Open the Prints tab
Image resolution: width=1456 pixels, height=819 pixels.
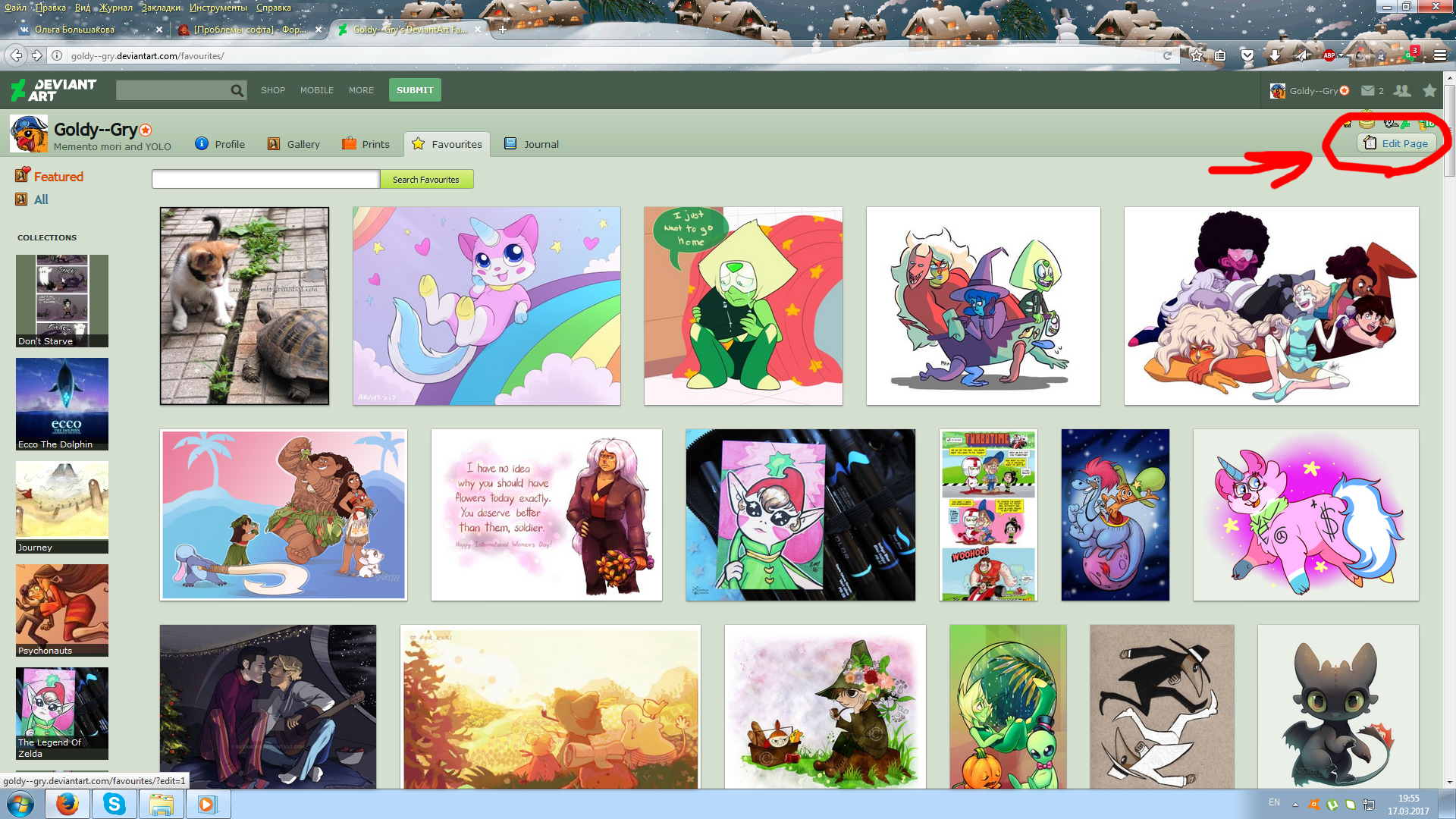[x=366, y=144]
